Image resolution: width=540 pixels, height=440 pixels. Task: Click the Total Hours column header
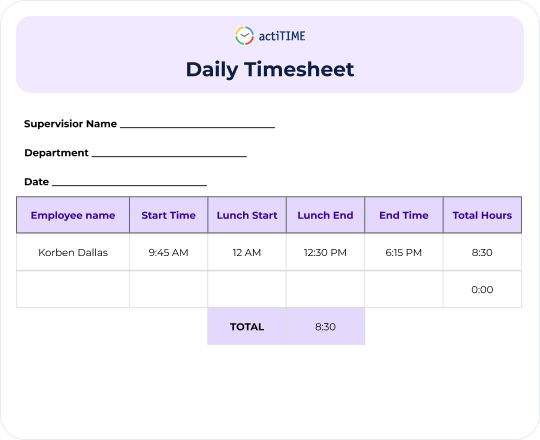[x=482, y=215]
